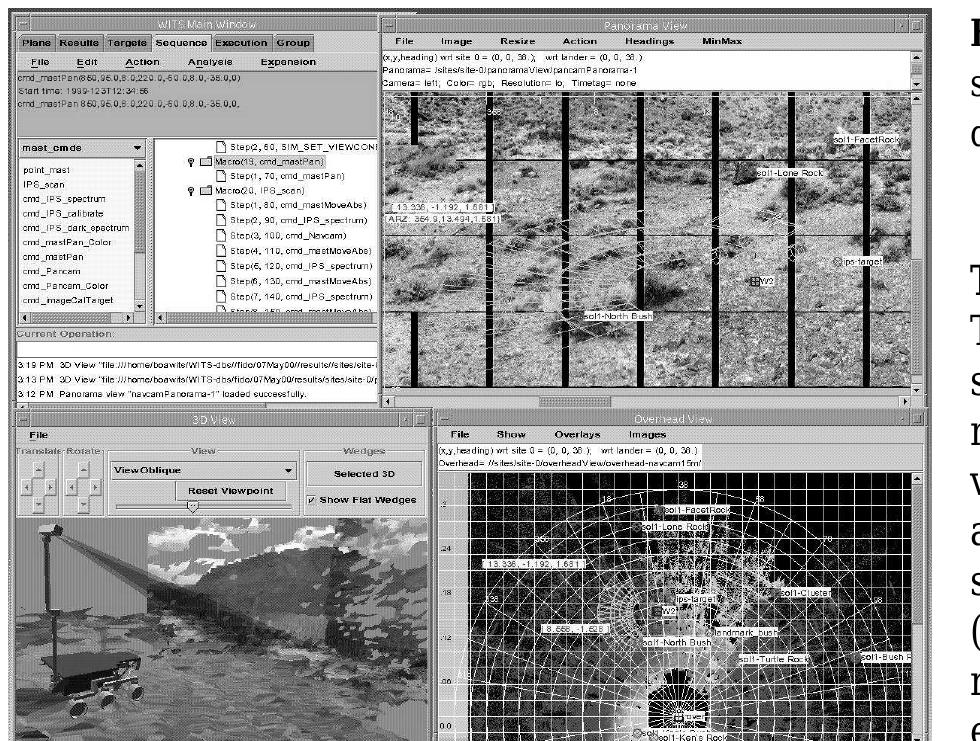
Task: Click document icon of Step(2, 60, SIM_SET_VIEWCON row
Action: click(x=221, y=147)
